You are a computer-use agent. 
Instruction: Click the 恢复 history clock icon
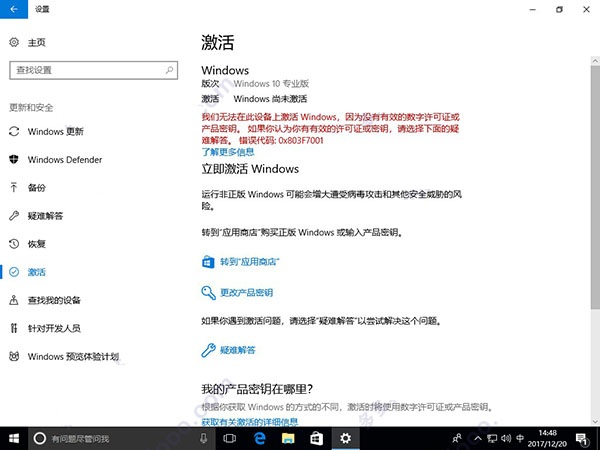point(14,244)
